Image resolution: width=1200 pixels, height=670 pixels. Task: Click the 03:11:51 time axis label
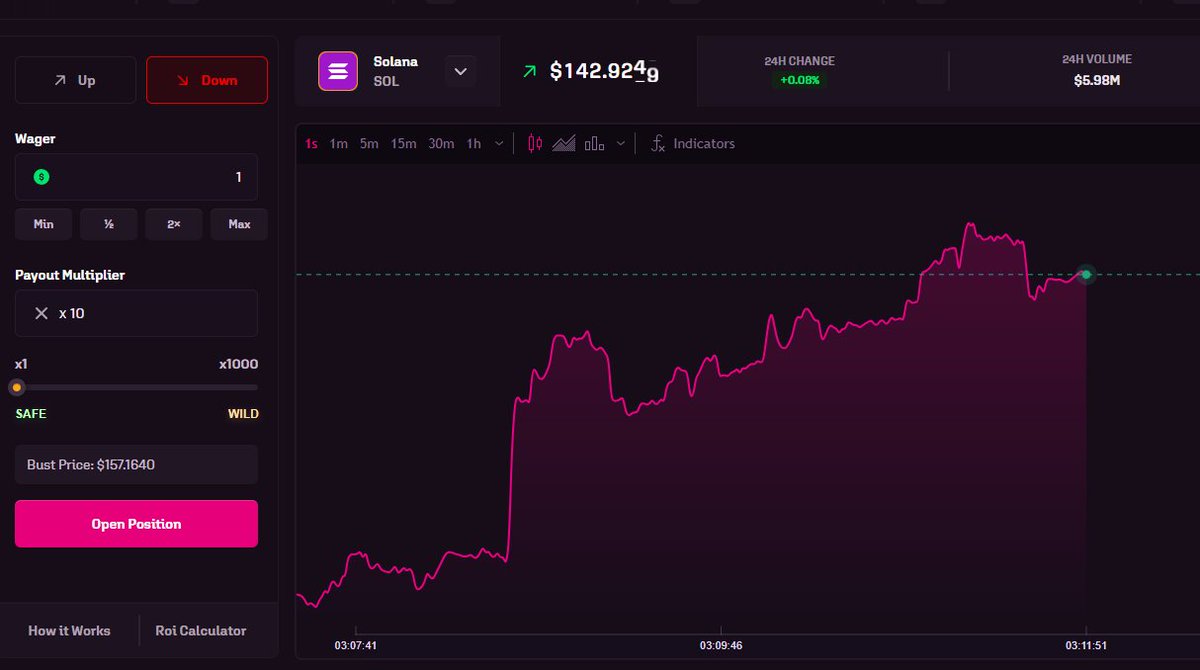[x=1085, y=646]
